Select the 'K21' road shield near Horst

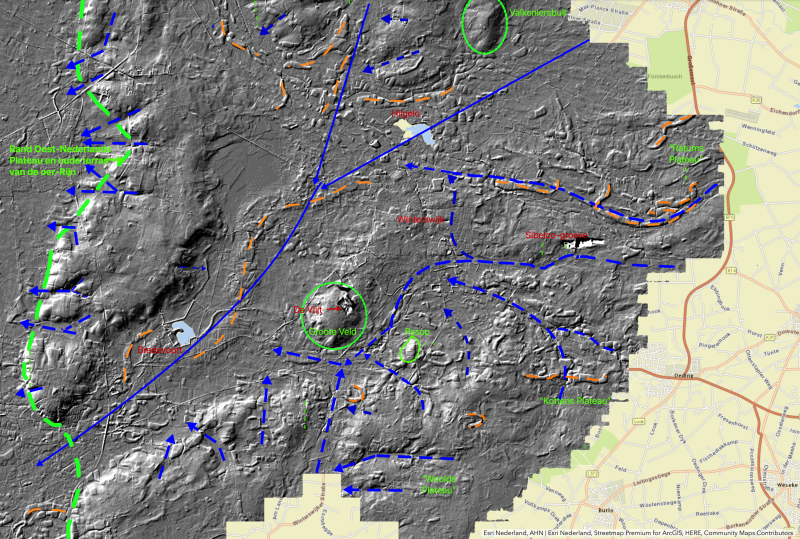coord(769,337)
